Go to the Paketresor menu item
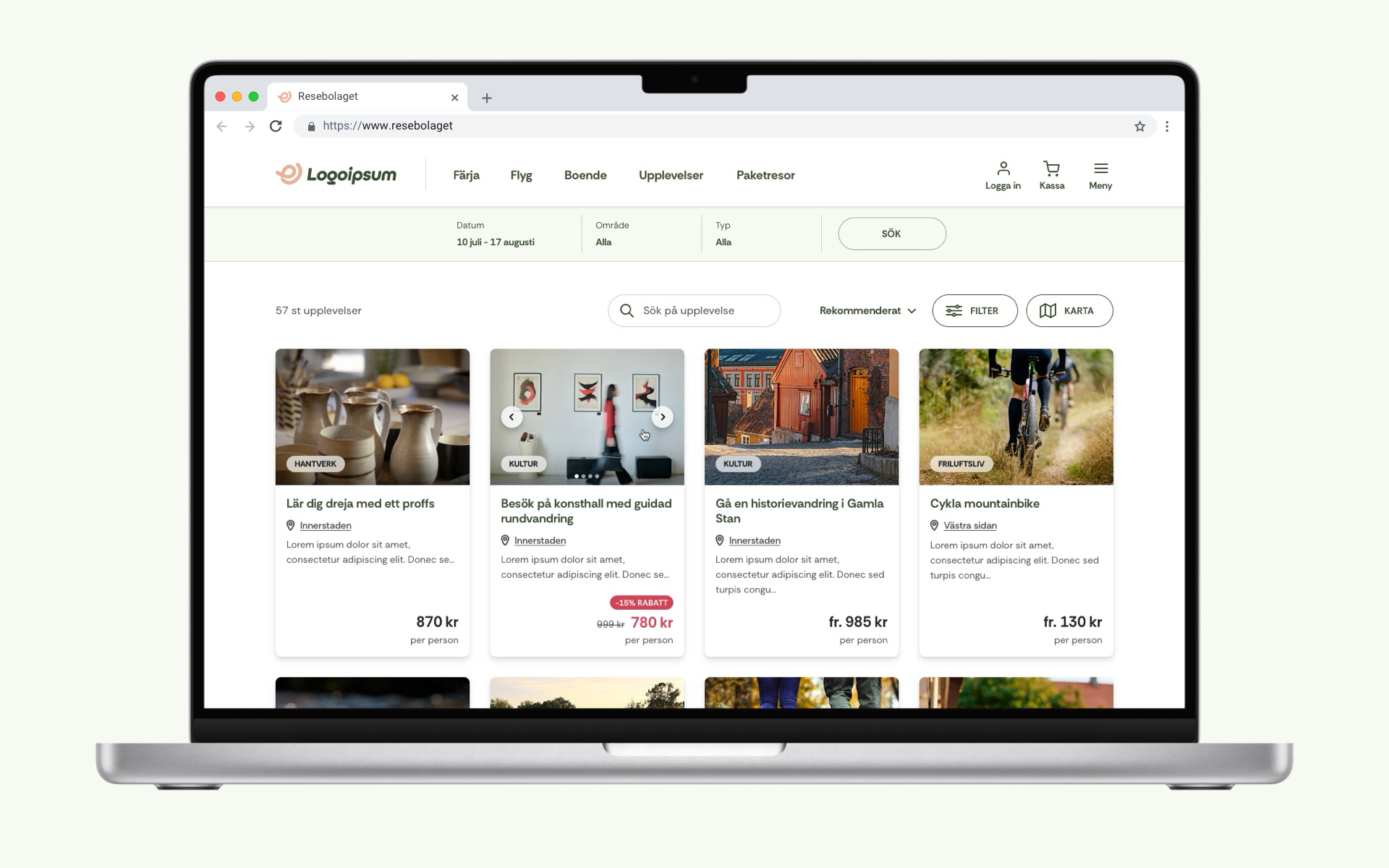Image resolution: width=1389 pixels, height=868 pixels. [765, 175]
